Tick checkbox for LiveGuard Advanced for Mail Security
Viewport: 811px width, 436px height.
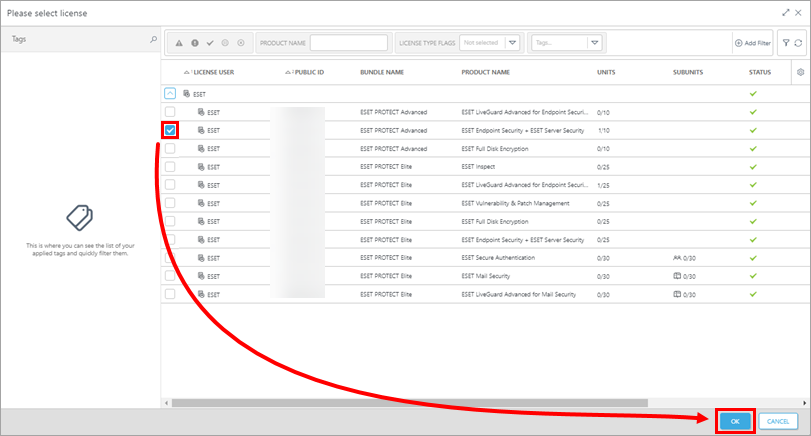click(x=170, y=294)
